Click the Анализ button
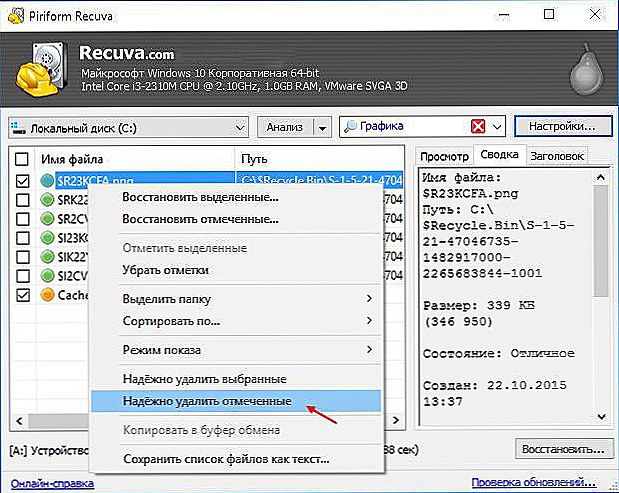619x493 pixels. (285, 127)
